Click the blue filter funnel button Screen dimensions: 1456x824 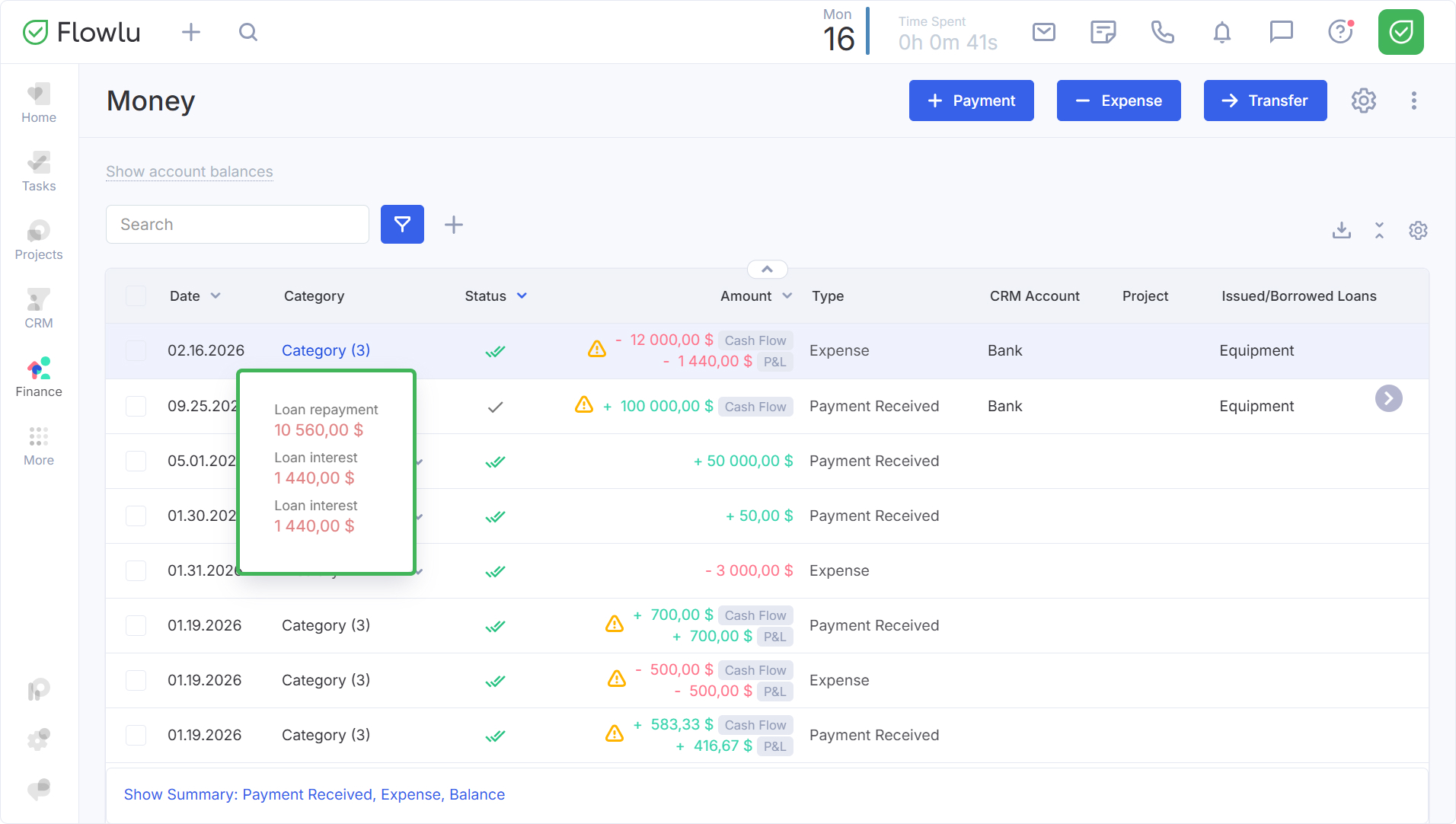(402, 225)
